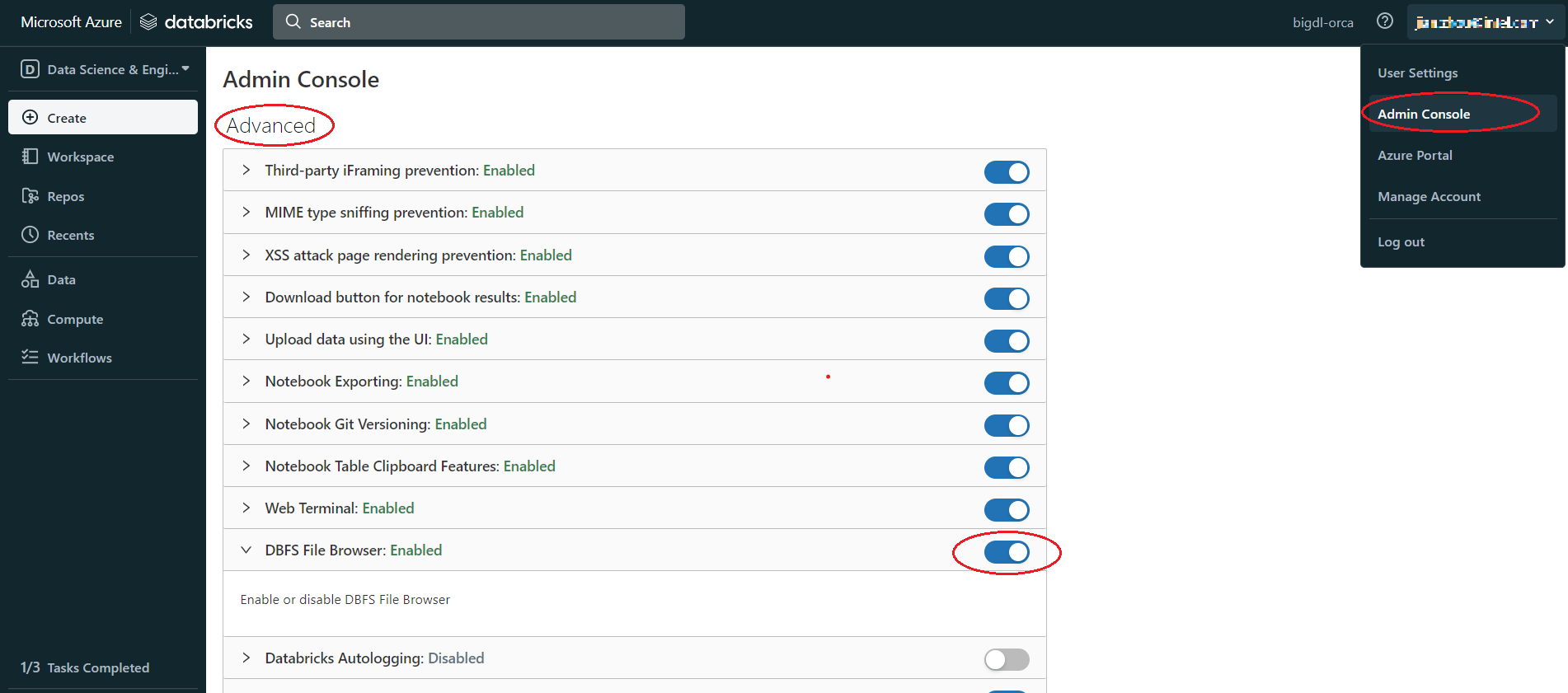Click the help question mark icon
Viewport: 1568px width, 693px height.
click(x=1385, y=21)
